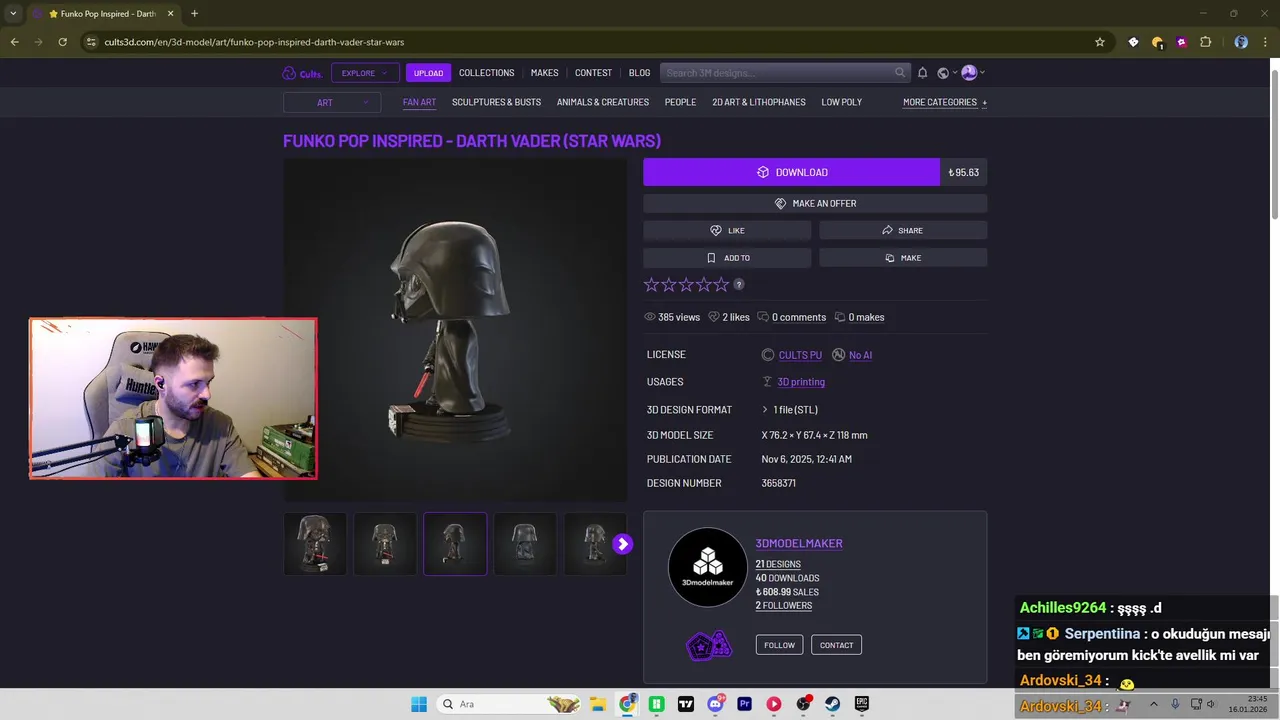
Task: Open the Chrome profile avatar
Action: coord(1241,42)
